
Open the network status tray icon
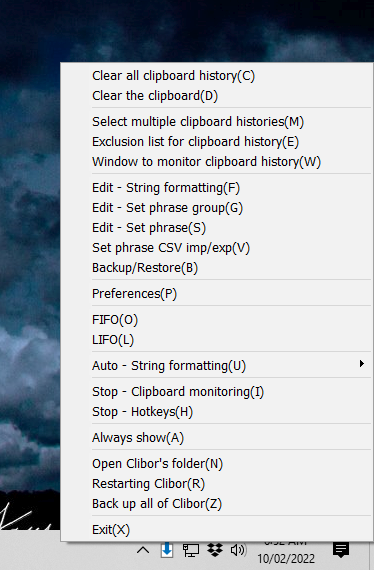[191, 550]
